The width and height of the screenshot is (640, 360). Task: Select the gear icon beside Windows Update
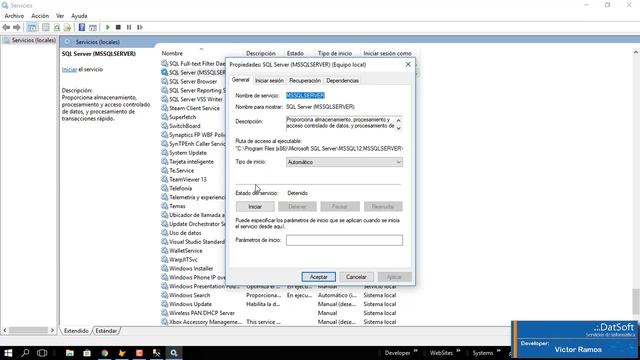pos(164,304)
